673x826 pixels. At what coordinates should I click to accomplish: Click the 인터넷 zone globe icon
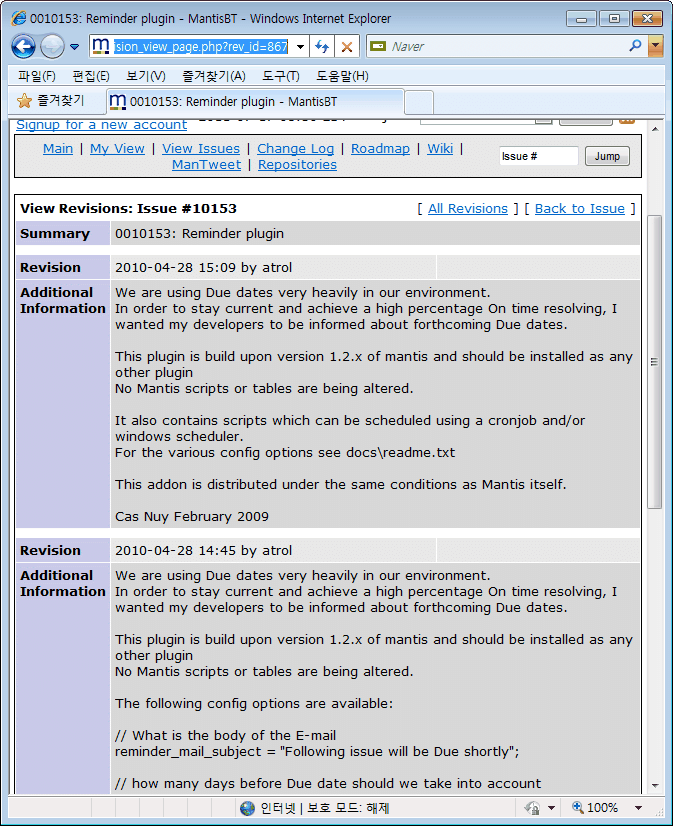[x=247, y=808]
